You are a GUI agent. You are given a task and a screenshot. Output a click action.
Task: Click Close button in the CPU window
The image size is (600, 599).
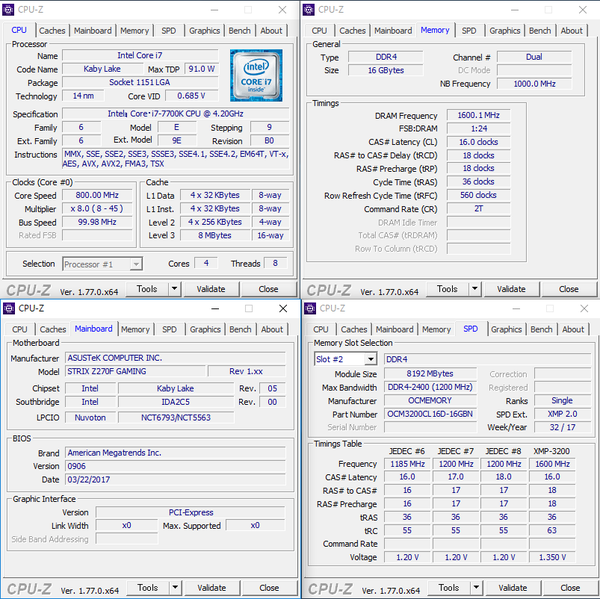pyautogui.click(x=268, y=289)
